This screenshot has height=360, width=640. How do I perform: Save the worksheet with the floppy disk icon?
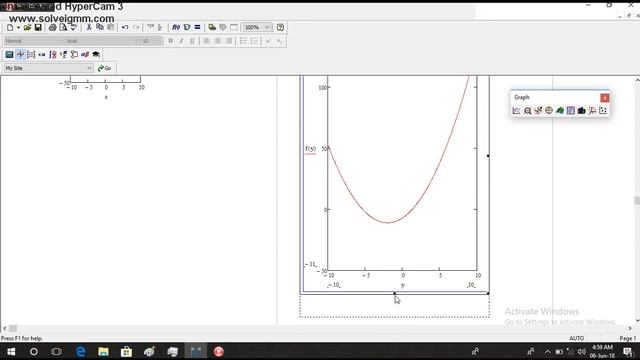point(38,27)
